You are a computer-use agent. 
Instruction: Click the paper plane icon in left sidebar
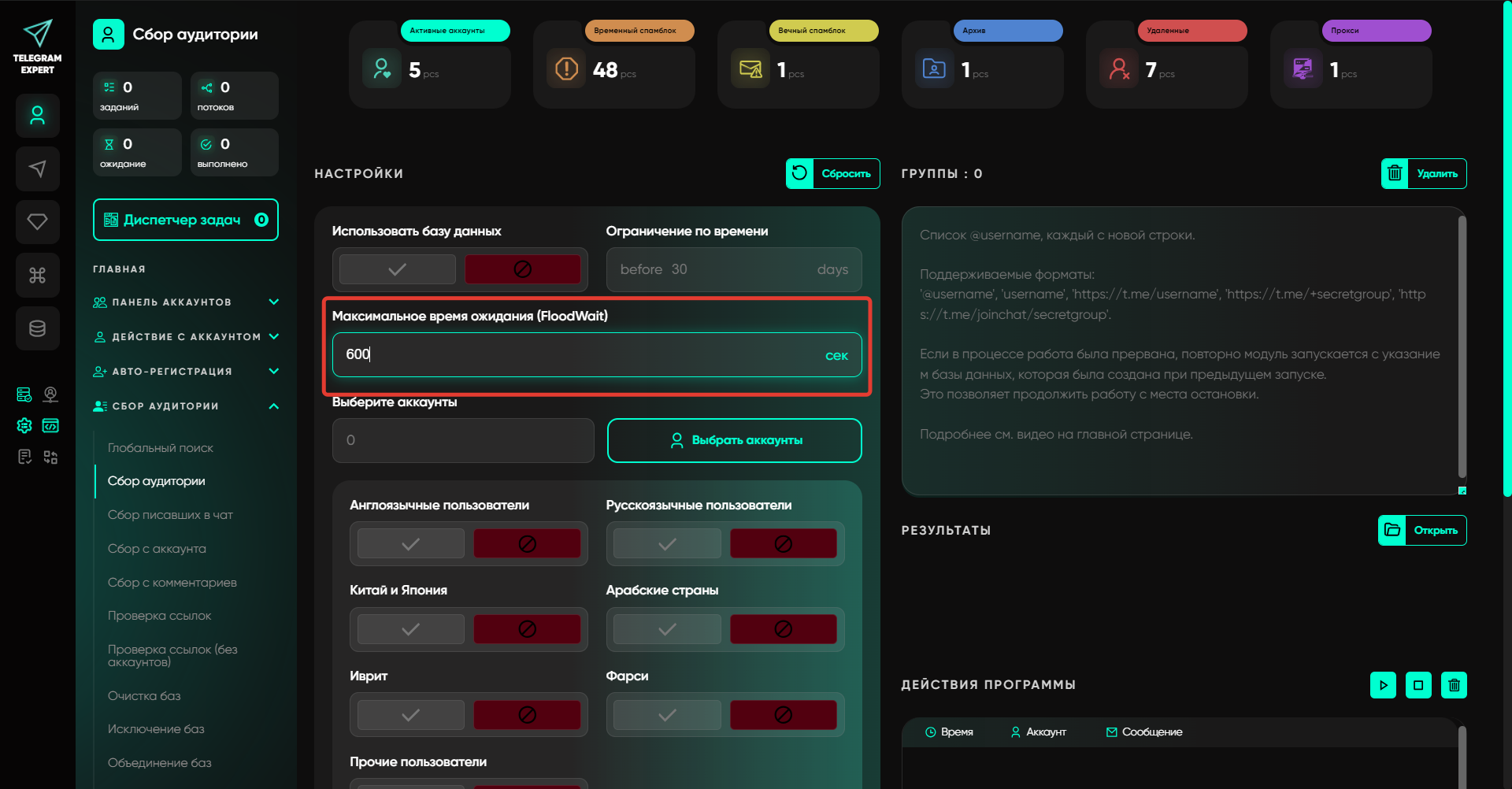37,169
